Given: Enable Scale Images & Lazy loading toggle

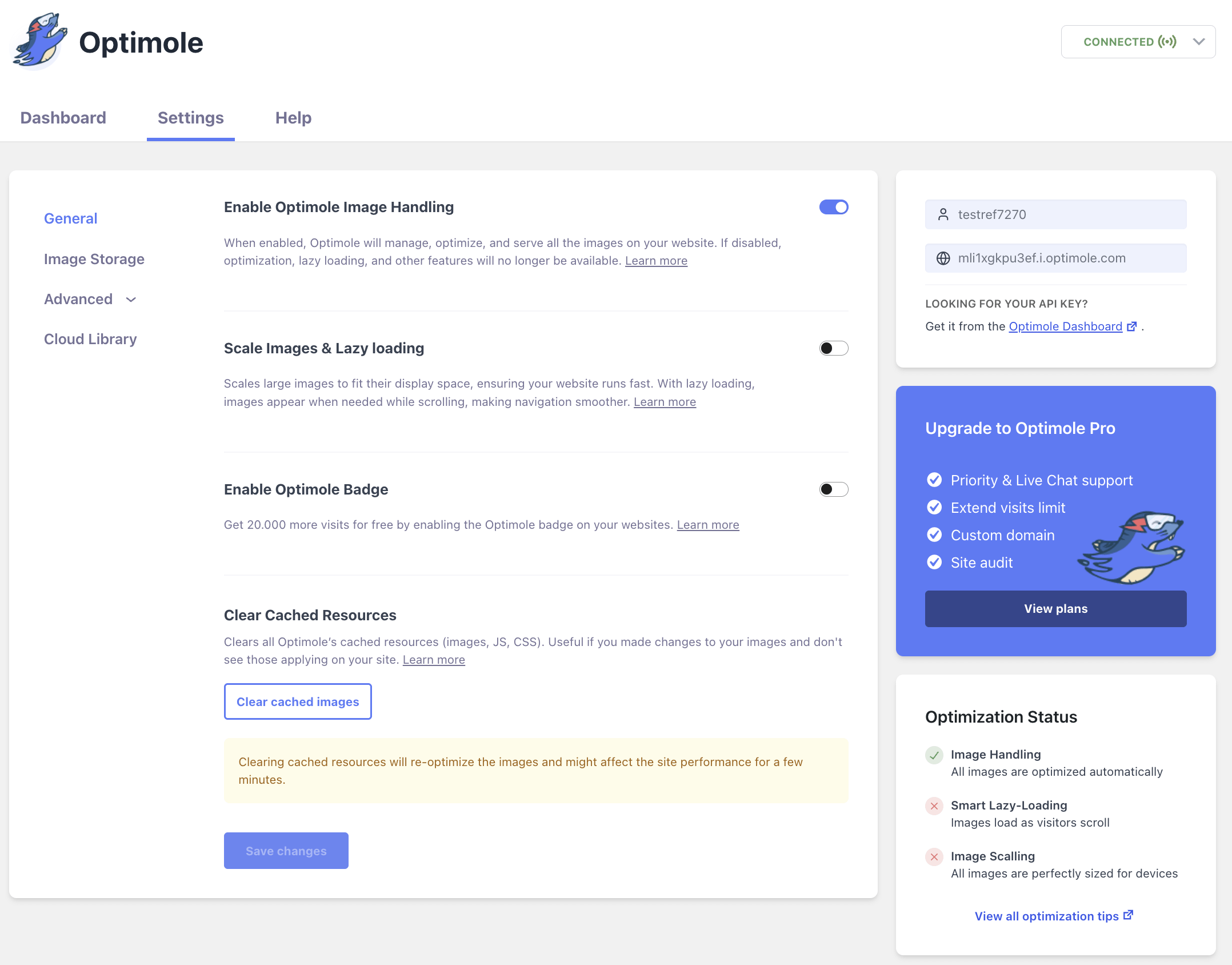Looking at the screenshot, I should coord(834,348).
